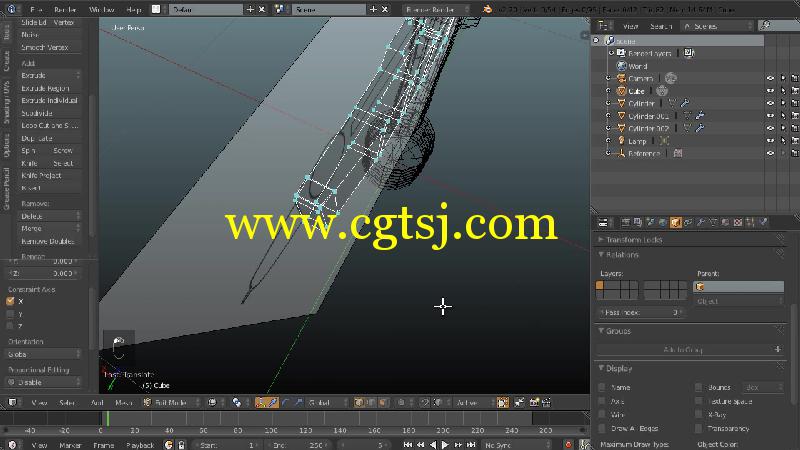Click the Lamp object icon in outliner
Screen dimensions: 800x450
(x=621, y=141)
